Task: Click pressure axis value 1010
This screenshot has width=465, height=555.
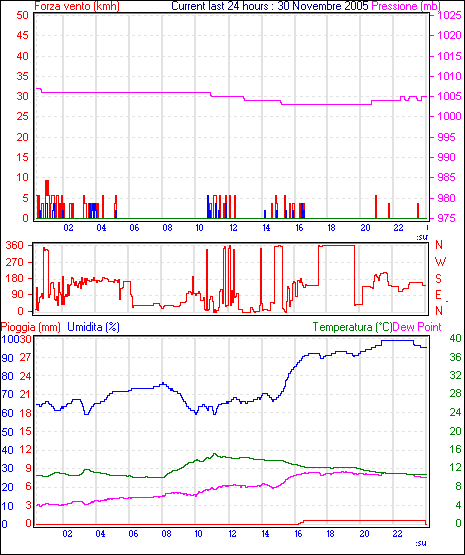Action: tap(449, 76)
